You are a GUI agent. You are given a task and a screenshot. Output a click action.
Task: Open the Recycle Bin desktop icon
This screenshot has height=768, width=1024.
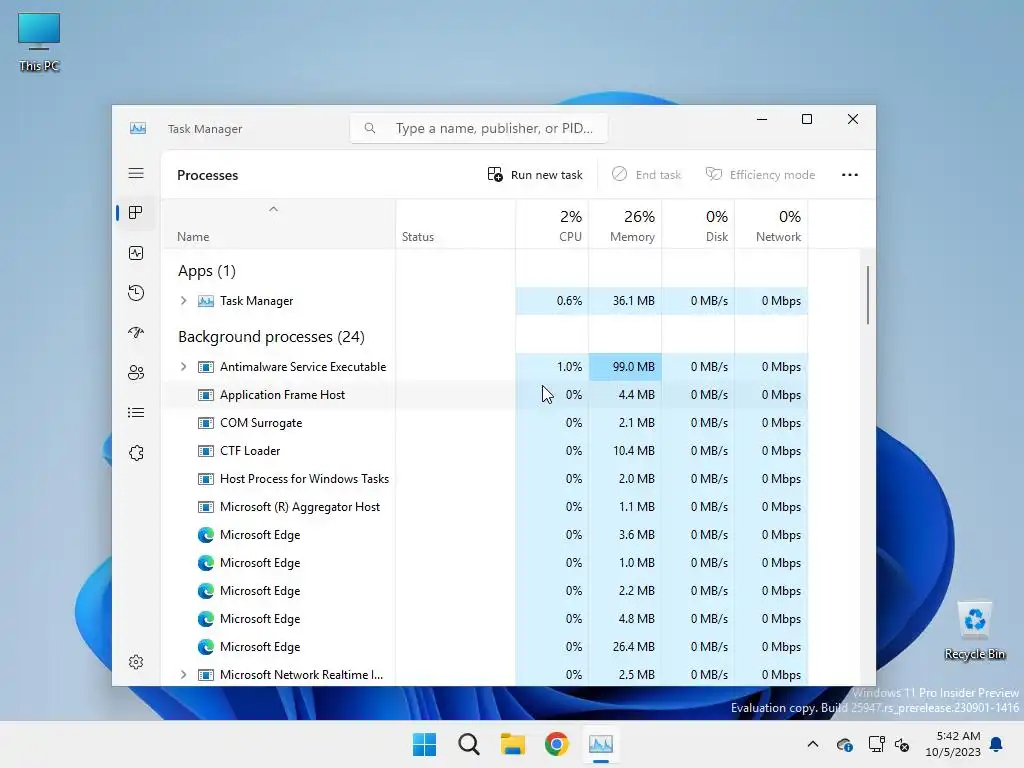(x=975, y=630)
